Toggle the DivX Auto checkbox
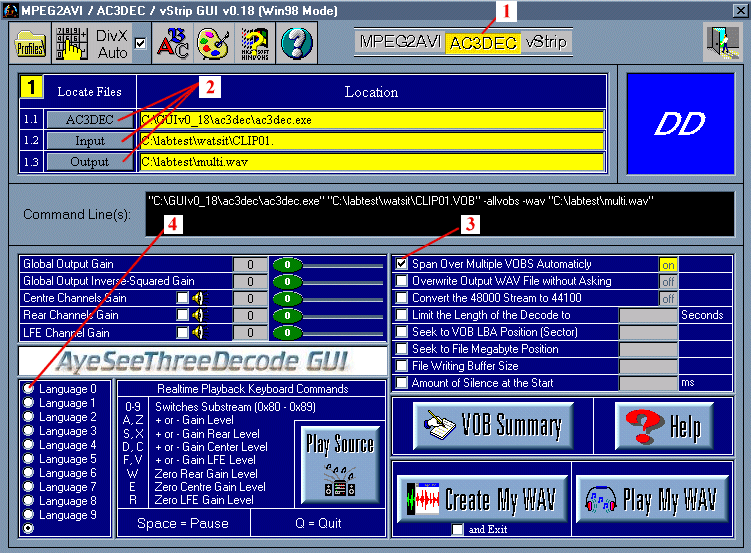This screenshot has height=553, width=751. point(140,44)
